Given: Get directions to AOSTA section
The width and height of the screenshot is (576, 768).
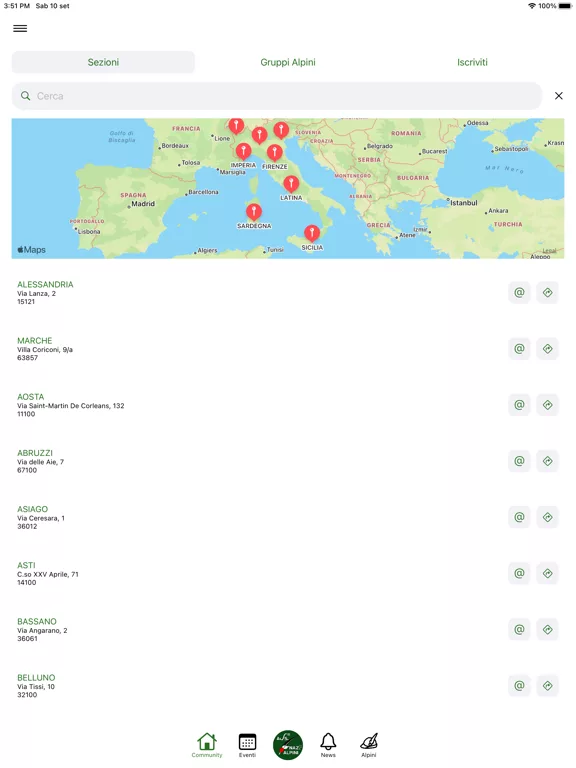Looking at the screenshot, I should click(x=548, y=405).
